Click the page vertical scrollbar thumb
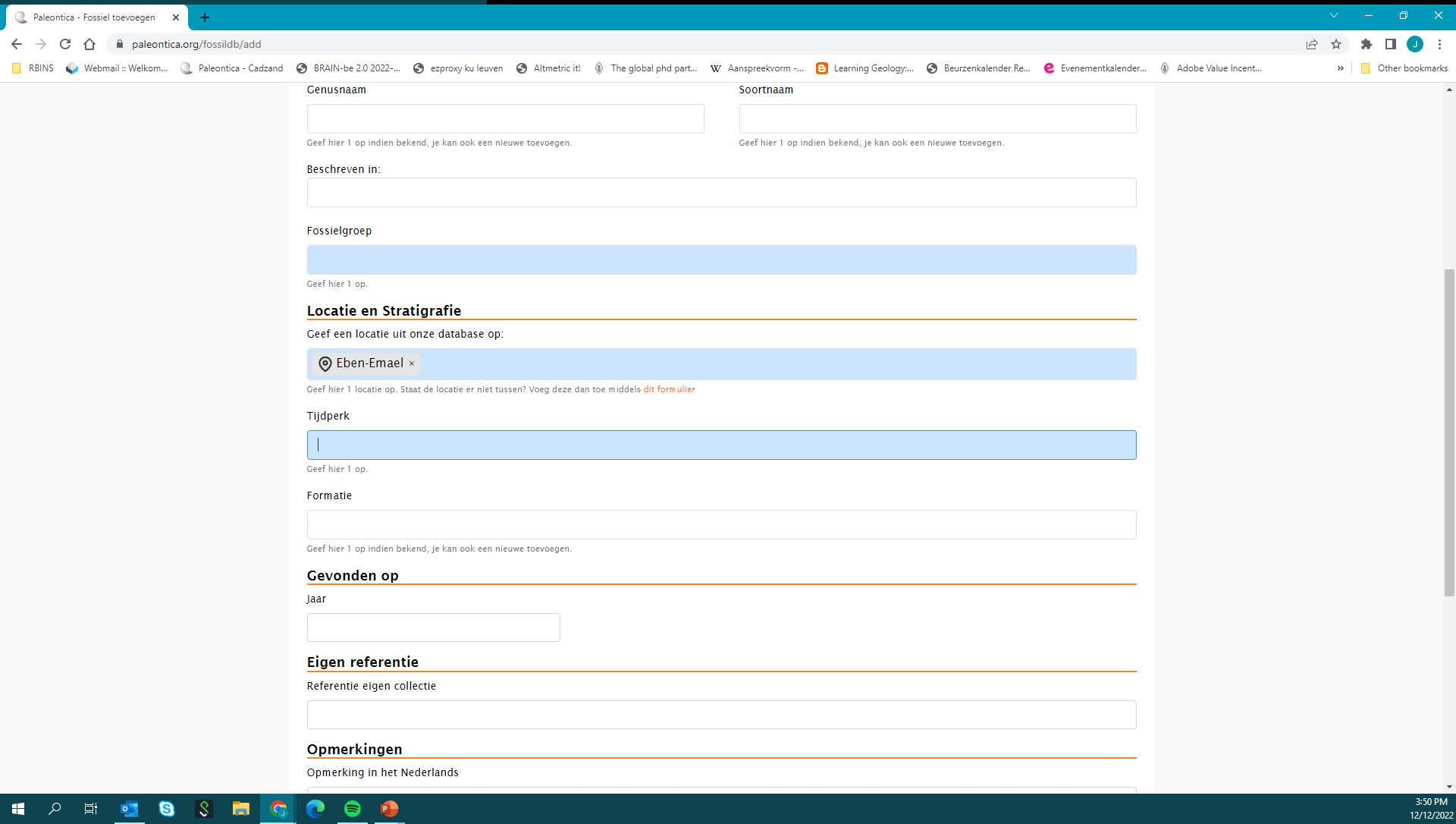The height and width of the screenshot is (824, 1456). [1449, 432]
